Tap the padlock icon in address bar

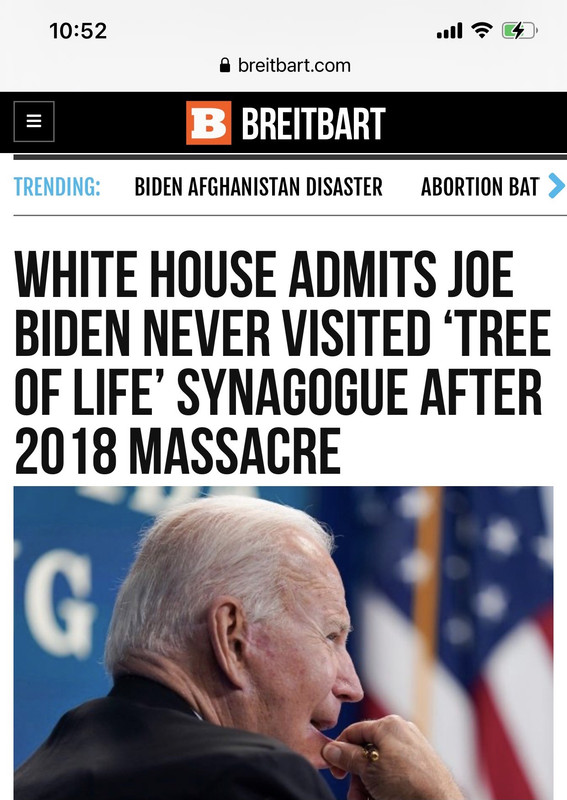click(225, 65)
